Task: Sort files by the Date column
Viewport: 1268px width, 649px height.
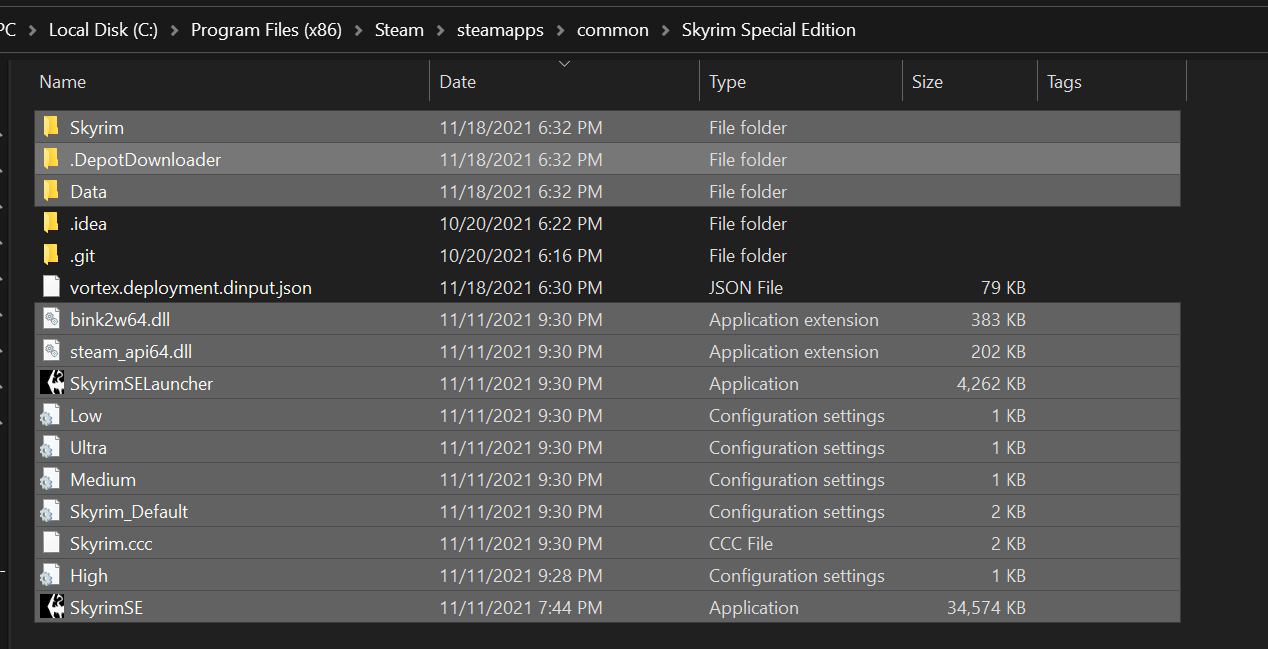Action: coord(565,82)
